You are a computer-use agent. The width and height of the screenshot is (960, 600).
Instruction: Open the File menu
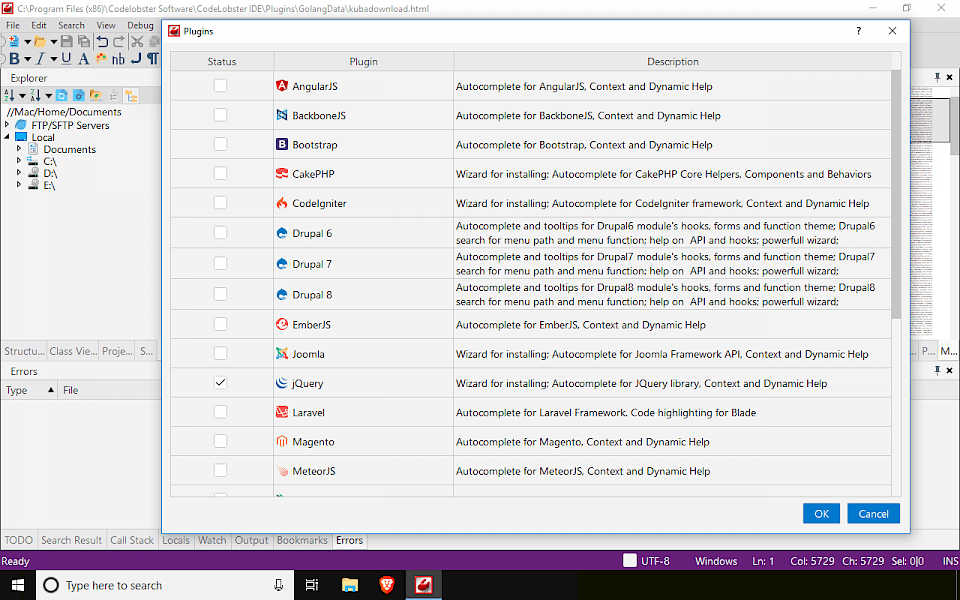pos(13,25)
